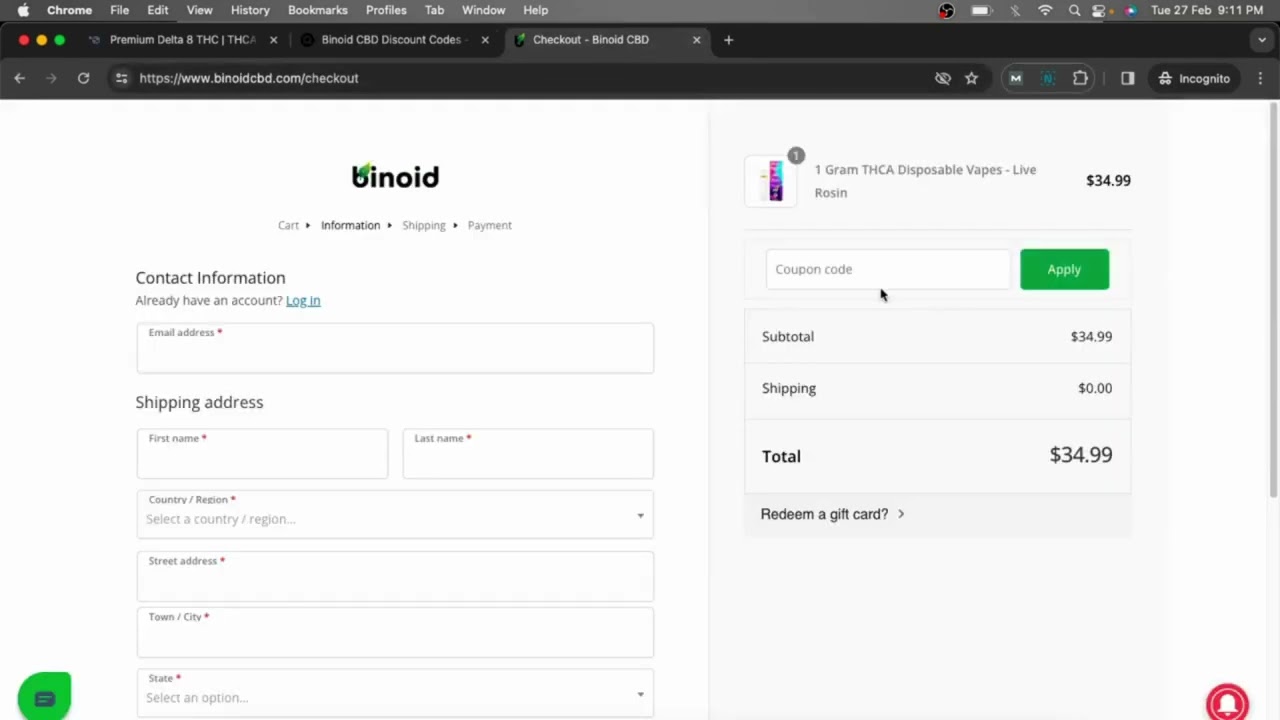Screen dimensions: 1280x720
Task: Close the Checkout - Binoid CBD tab
Action: click(x=697, y=40)
